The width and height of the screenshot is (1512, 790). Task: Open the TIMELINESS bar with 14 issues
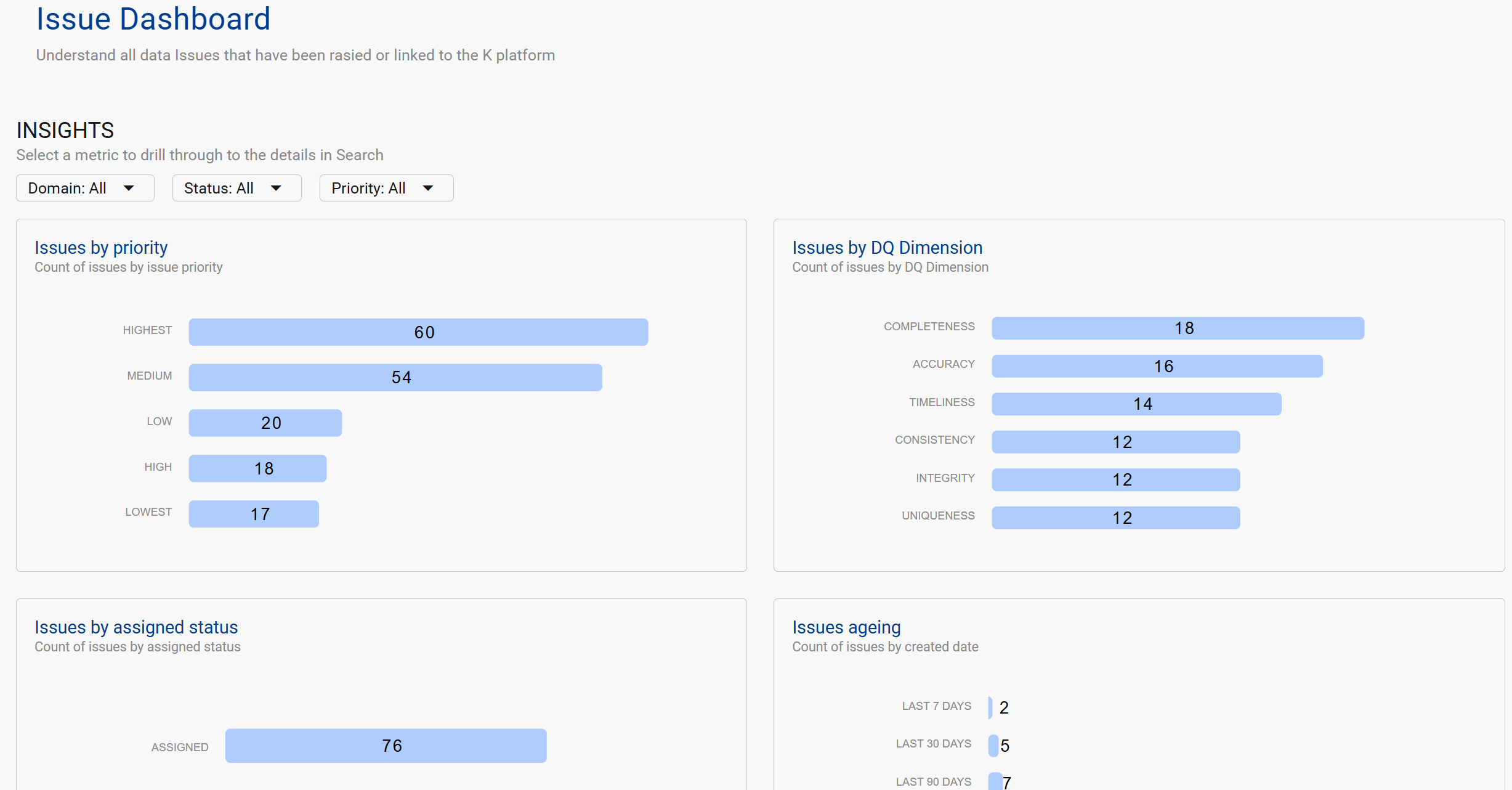coord(1136,404)
